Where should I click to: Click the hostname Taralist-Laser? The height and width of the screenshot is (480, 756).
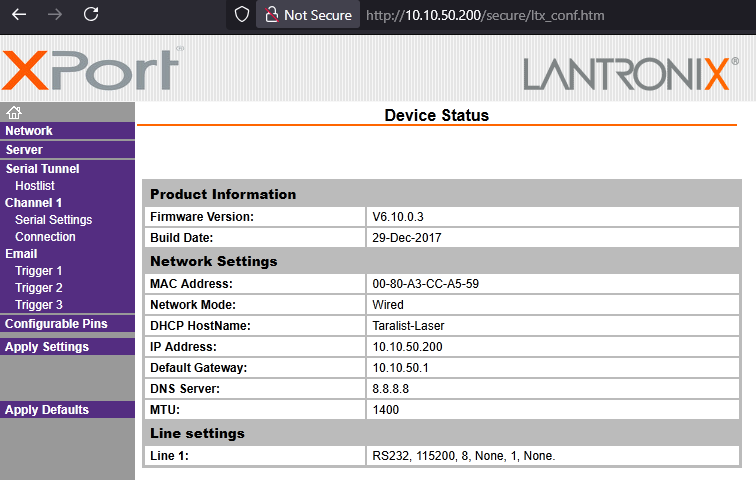point(408,326)
